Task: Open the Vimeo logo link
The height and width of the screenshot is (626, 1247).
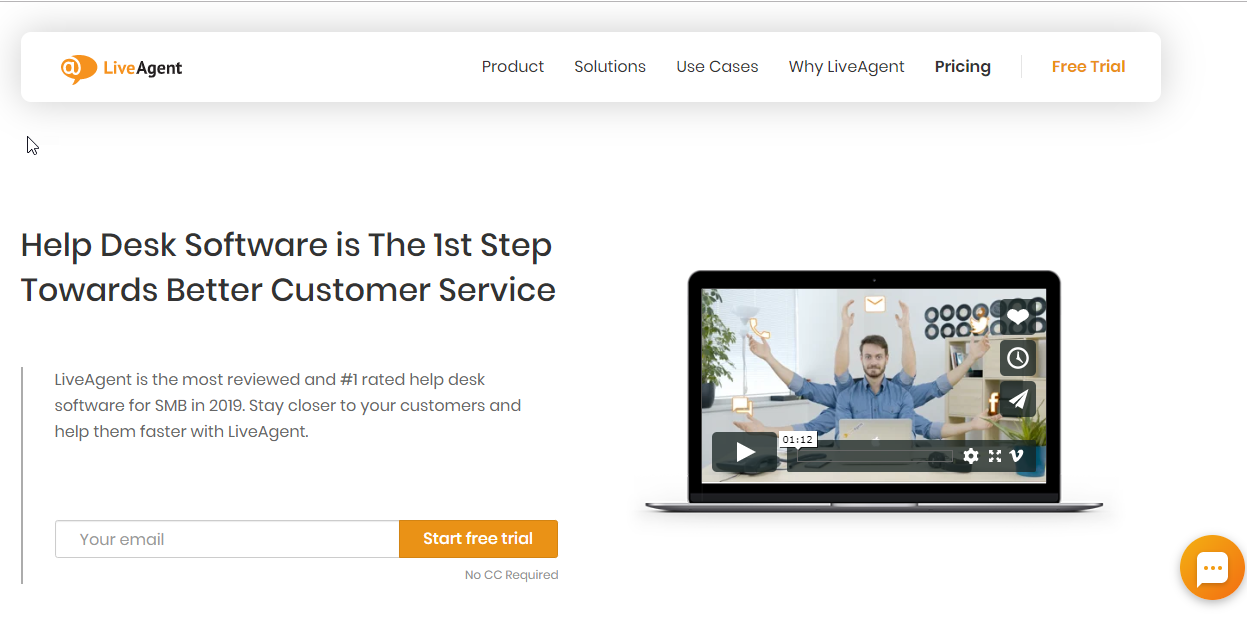Action: pos(1017,456)
